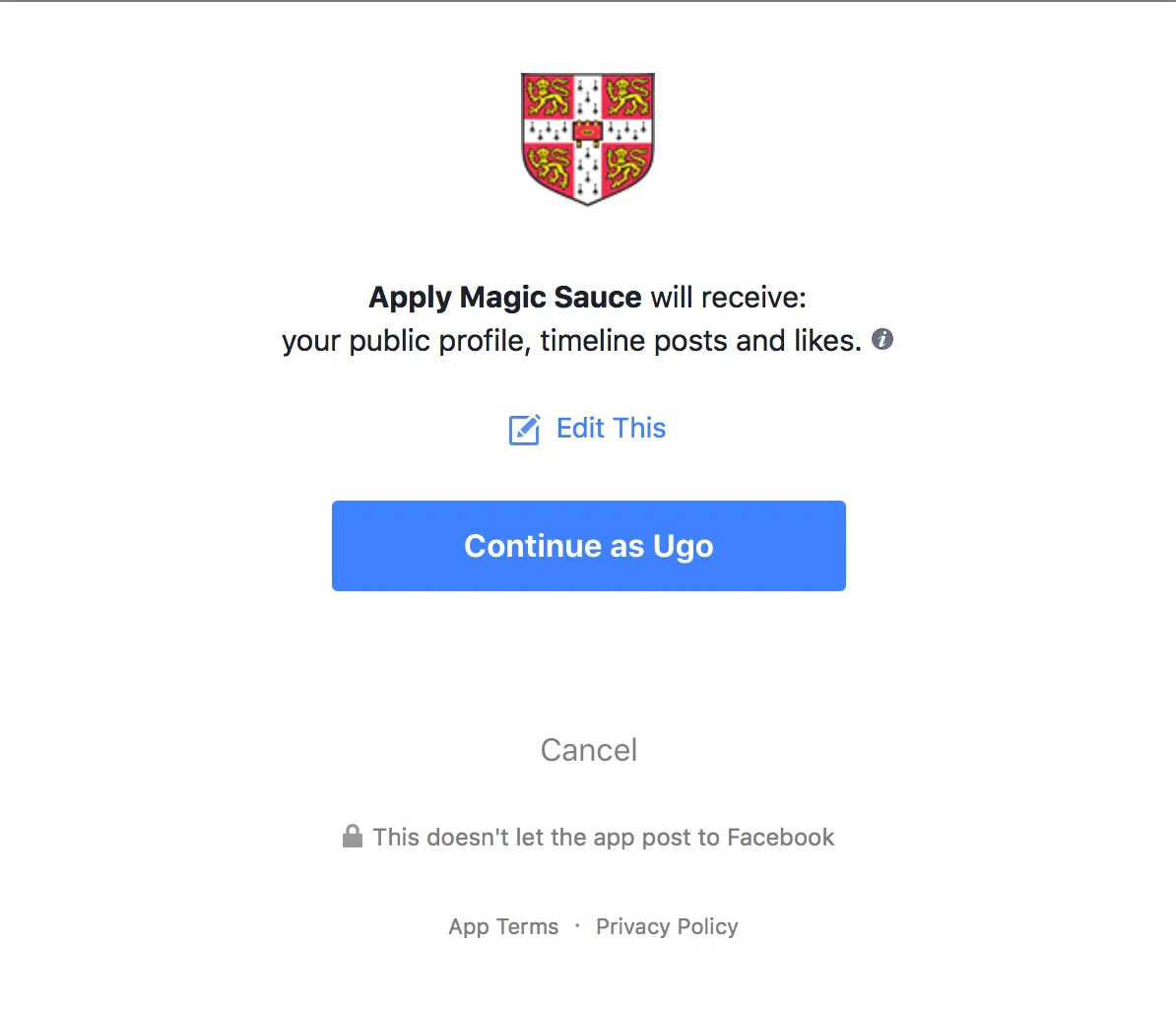
Task: Click the info icon after the permissions text
Action: (x=882, y=340)
